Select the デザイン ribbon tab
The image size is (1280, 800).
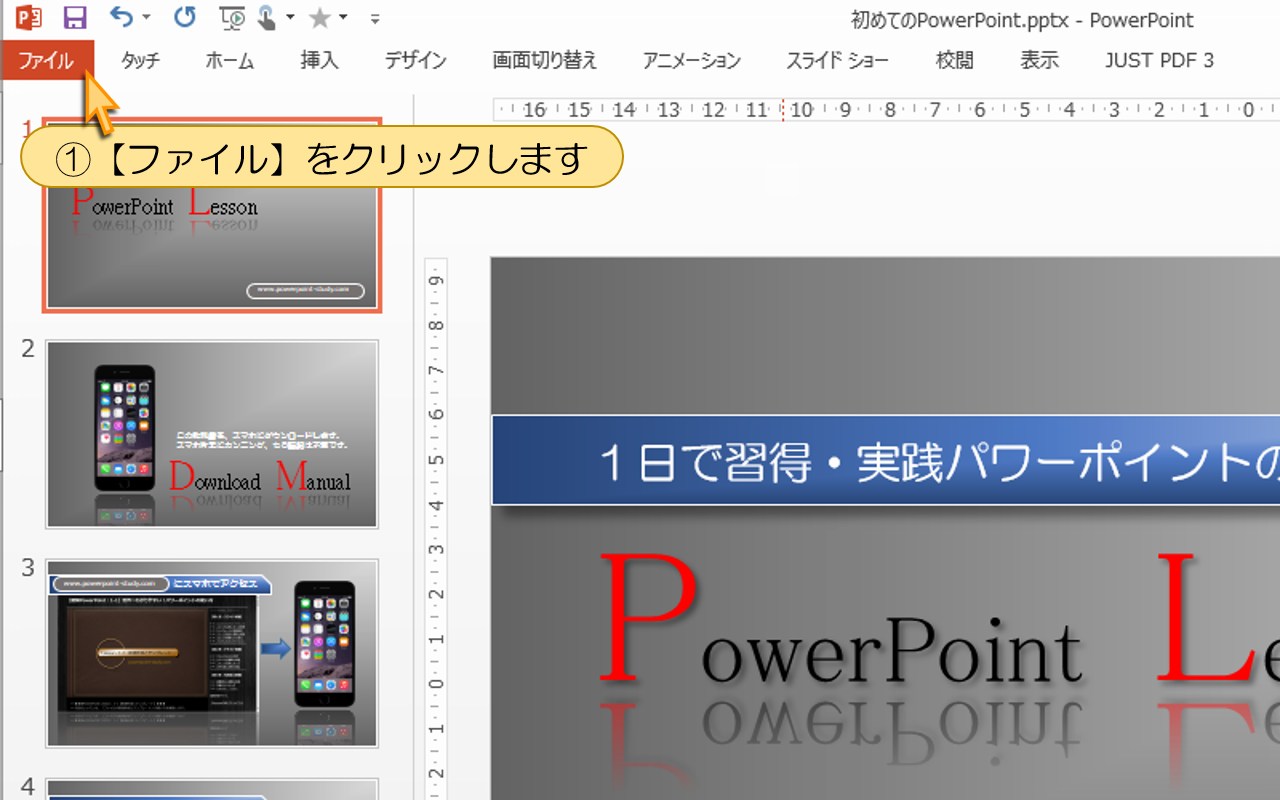[416, 60]
